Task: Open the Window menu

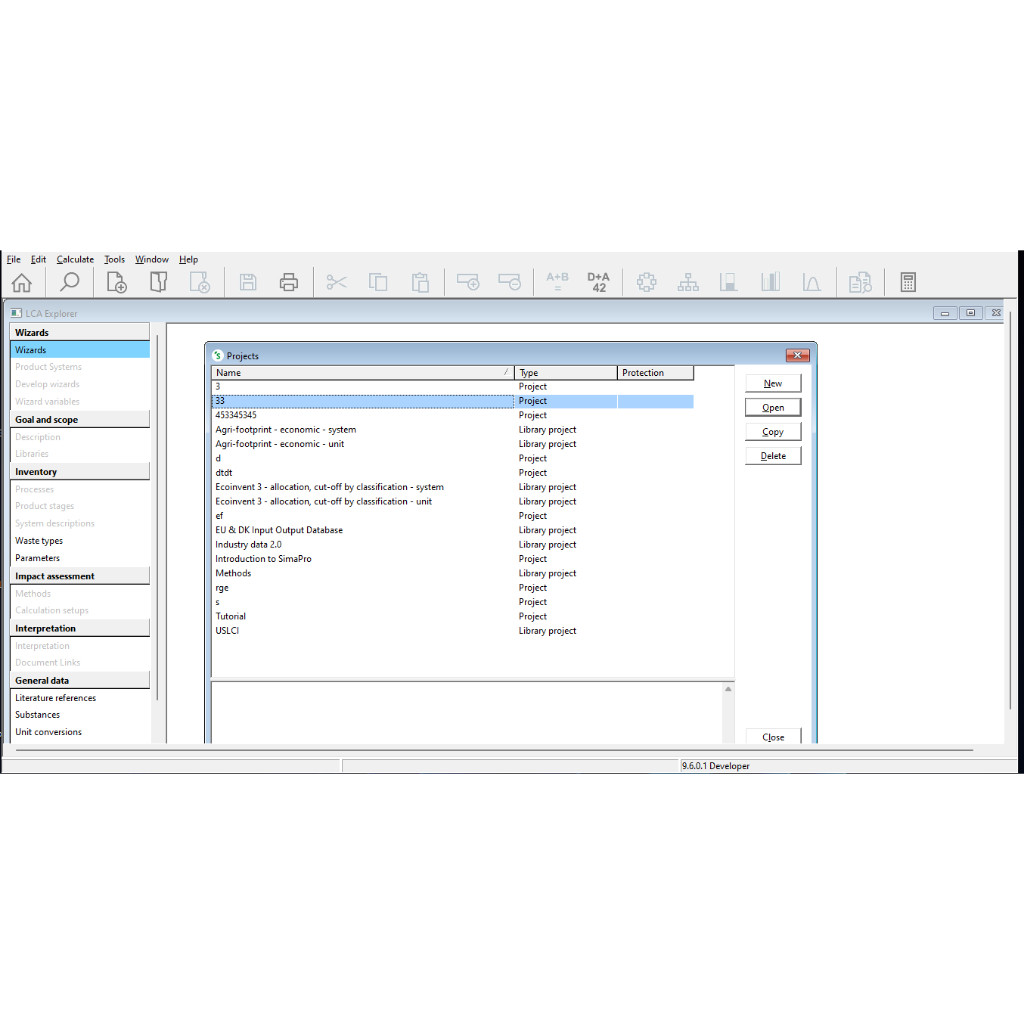Action: pyautogui.click(x=152, y=259)
